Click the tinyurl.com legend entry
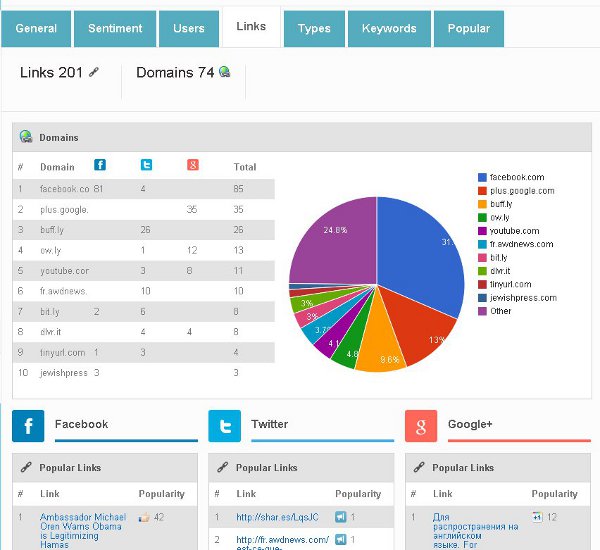Viewport: 600px width, 550px height. point(505,284)
